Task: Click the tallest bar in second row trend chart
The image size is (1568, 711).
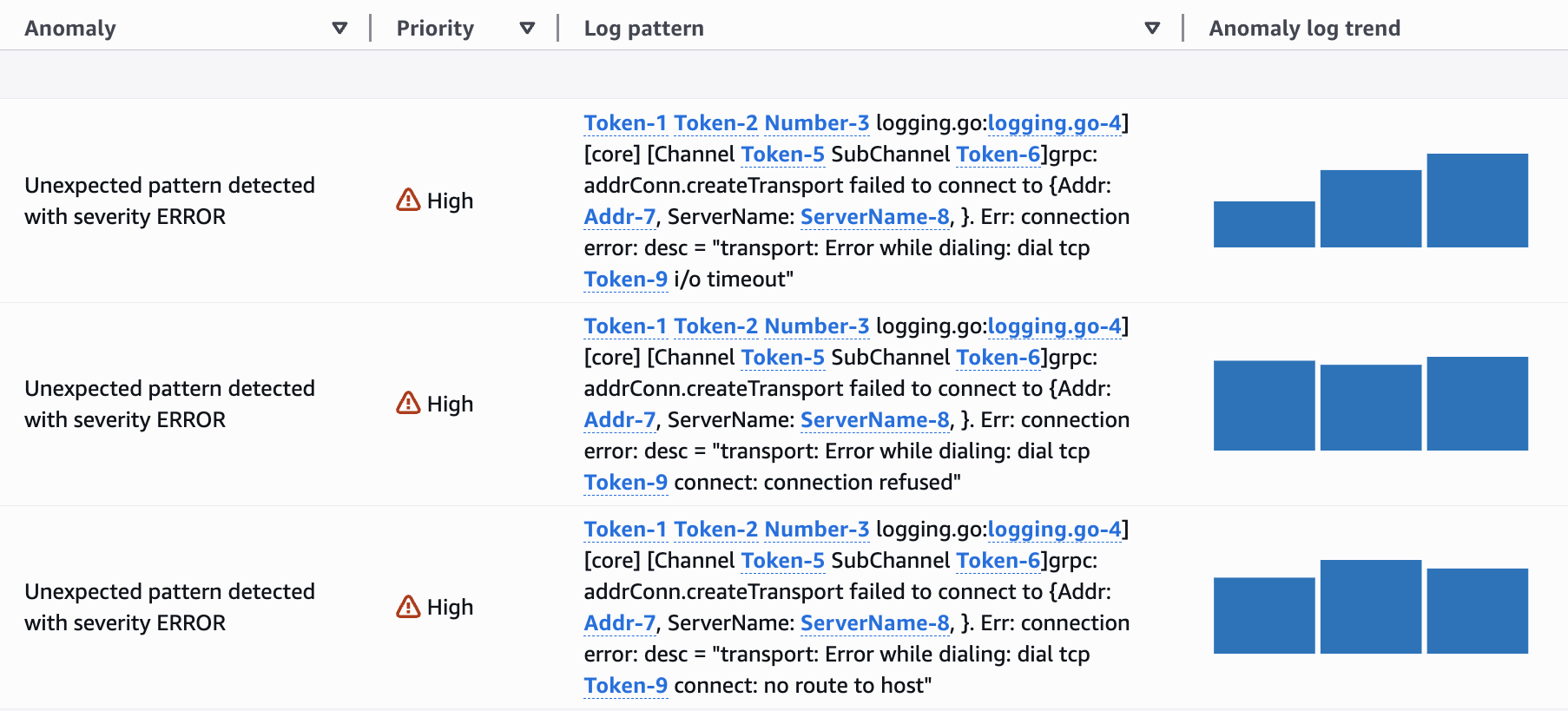Action: pos(1476,402)
